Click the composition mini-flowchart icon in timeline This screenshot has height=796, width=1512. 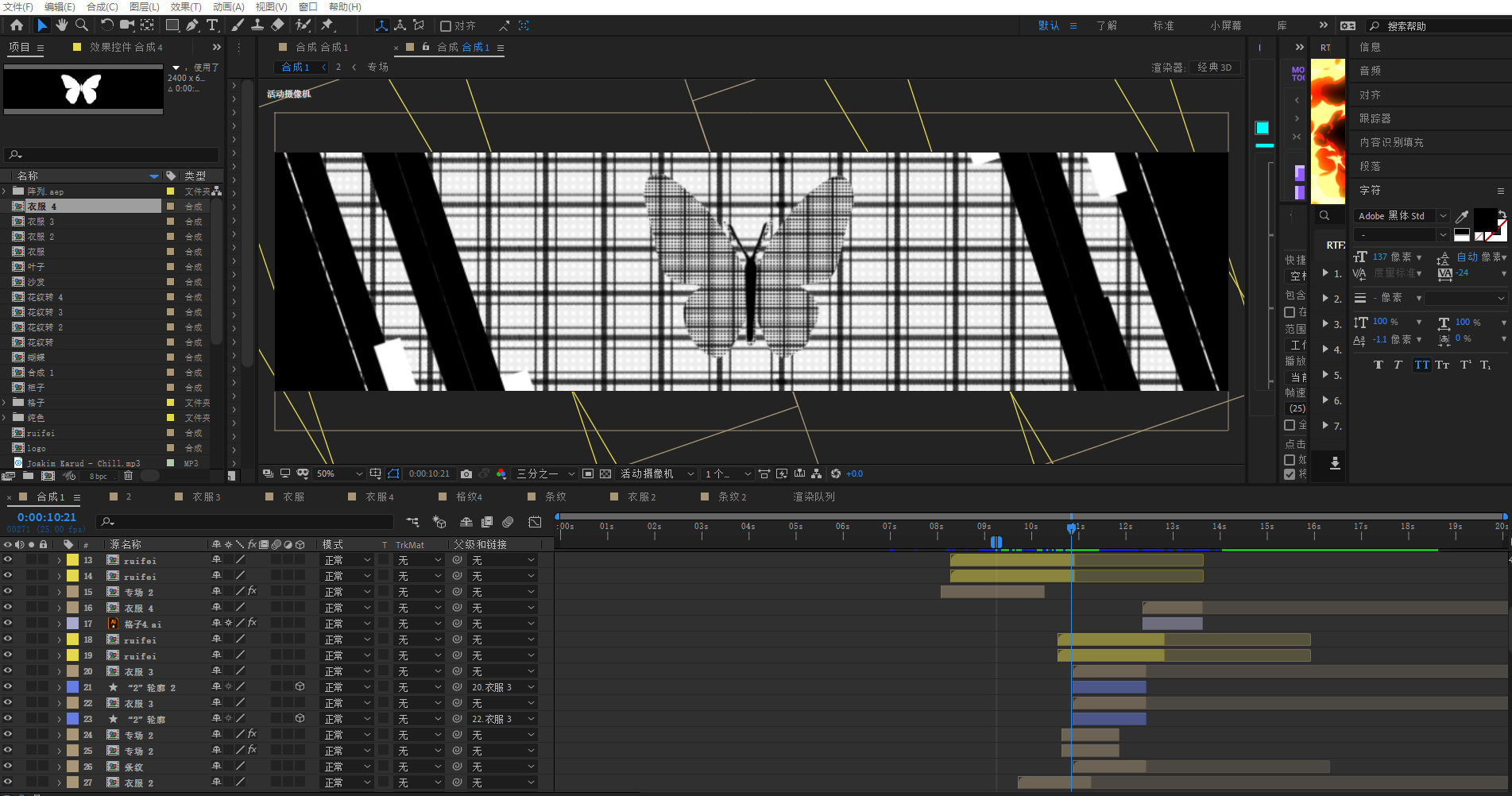pyautogui.click(x=412, y=522)
